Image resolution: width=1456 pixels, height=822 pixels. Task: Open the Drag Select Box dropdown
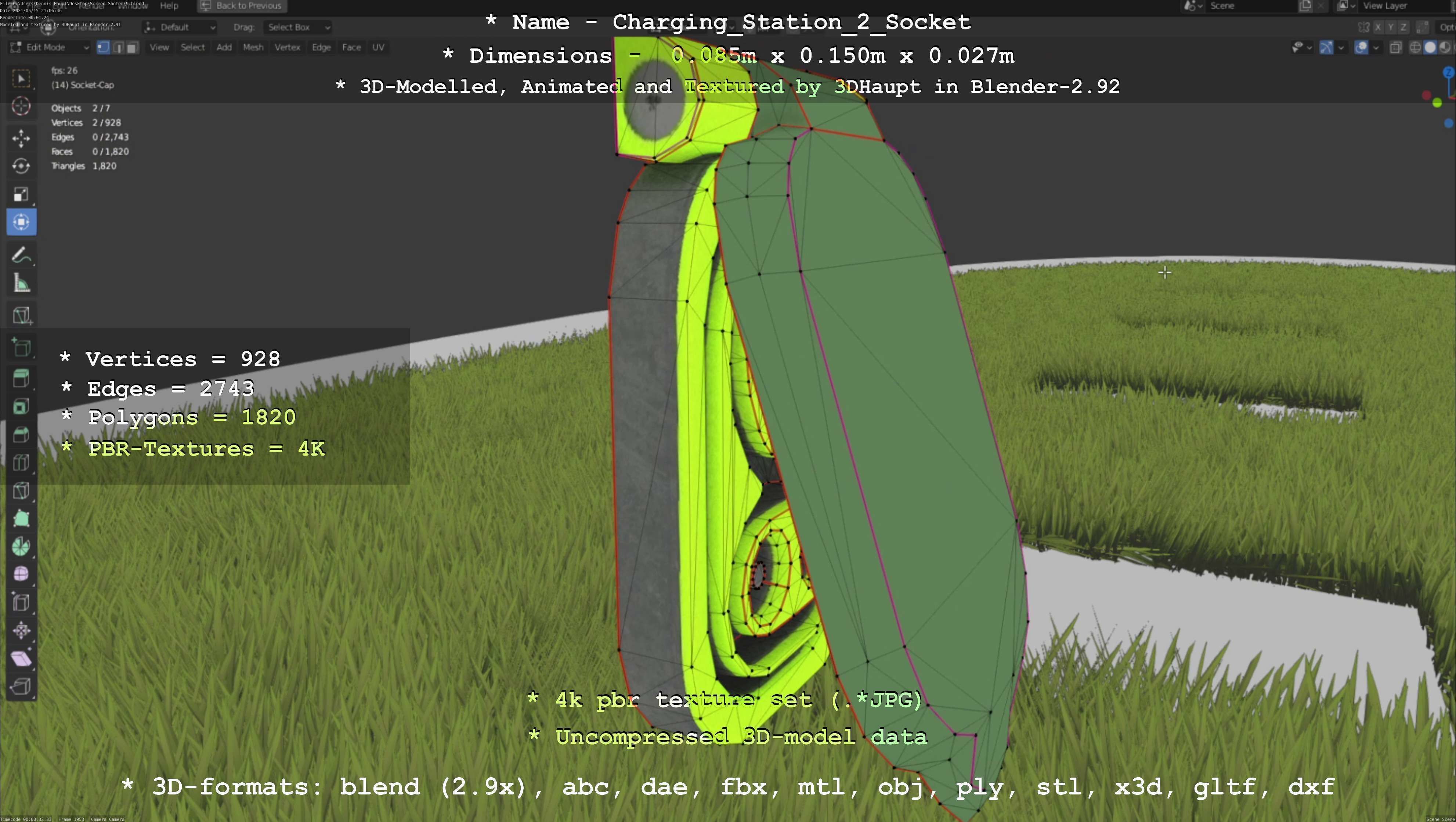pyautogui.click(x=297, y=27)
